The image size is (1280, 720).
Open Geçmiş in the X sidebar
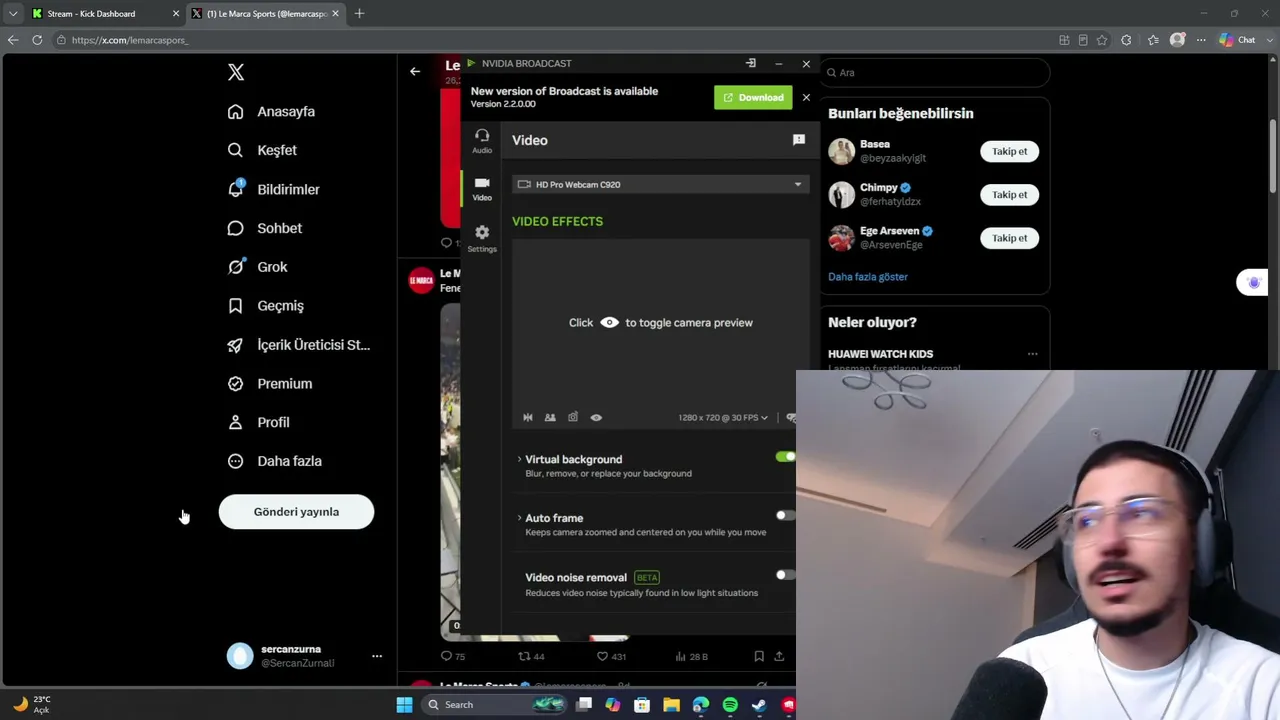(x=265, y=306)
